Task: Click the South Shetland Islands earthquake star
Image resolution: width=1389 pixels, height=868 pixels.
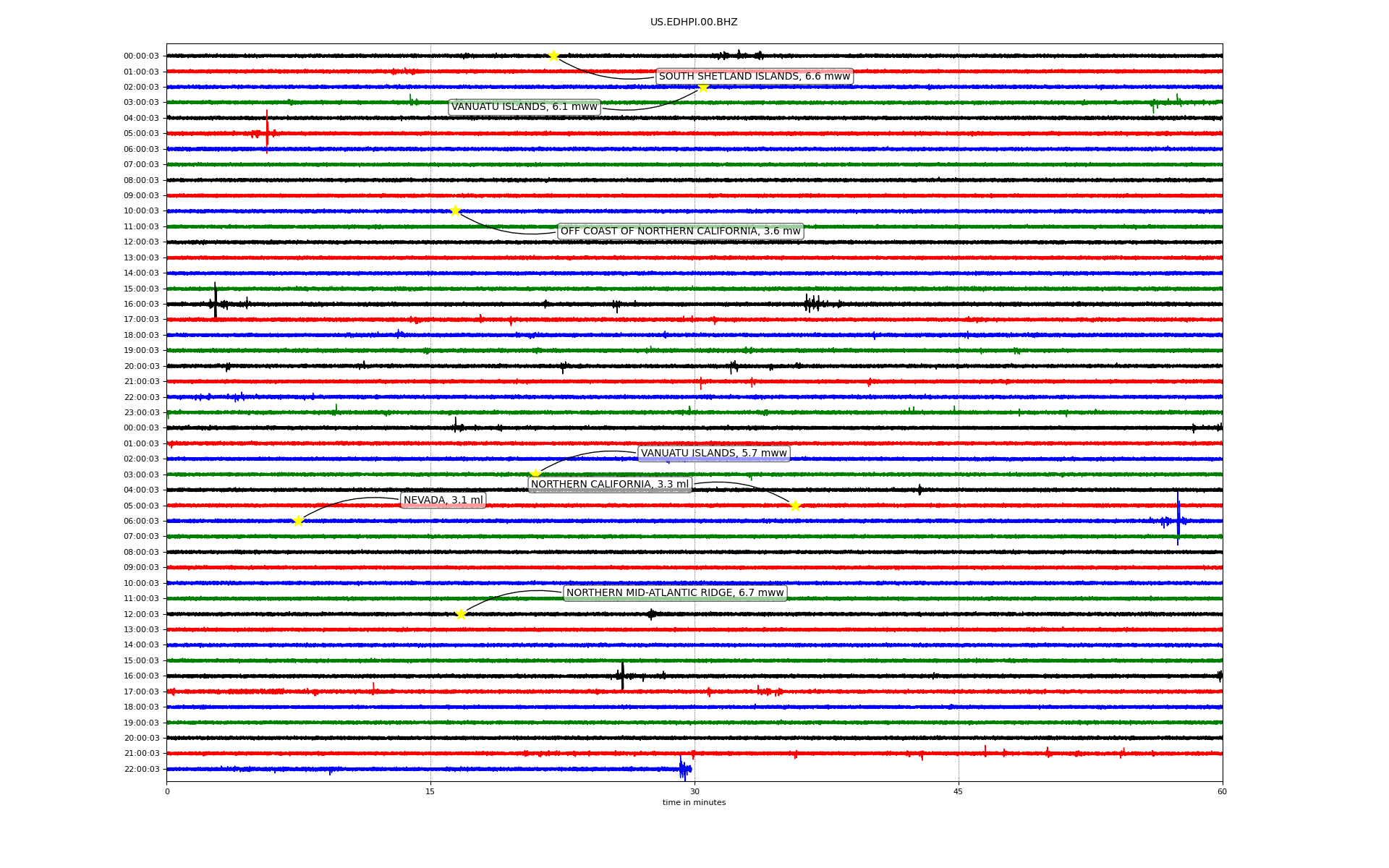Action: pyautogui.click(x=553, y=56)
